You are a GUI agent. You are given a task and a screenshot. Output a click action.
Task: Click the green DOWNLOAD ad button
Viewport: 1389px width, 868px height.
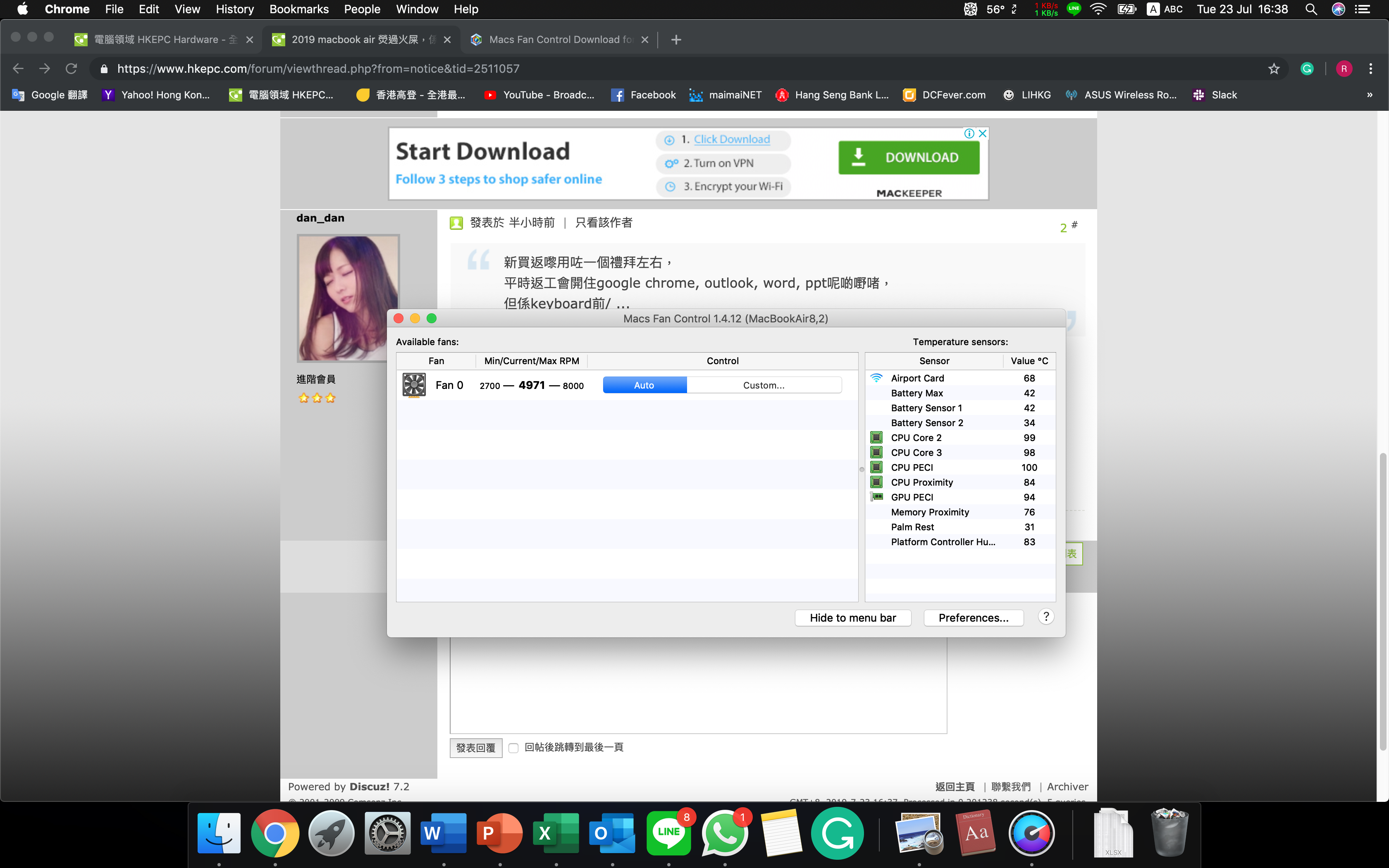click(x=909, y=157)
